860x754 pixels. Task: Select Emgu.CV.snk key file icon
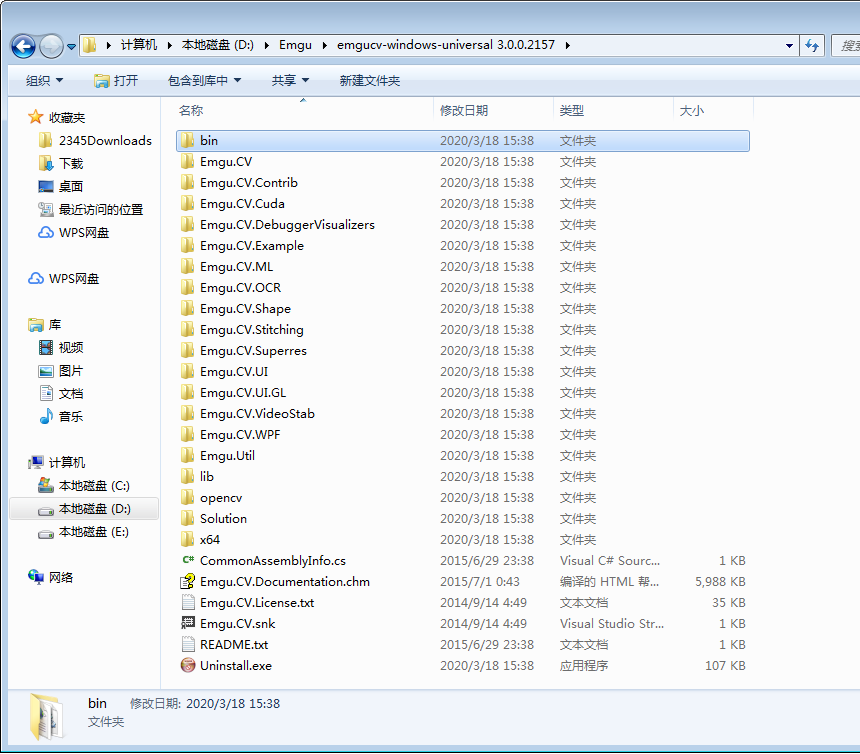click(188, 623)
